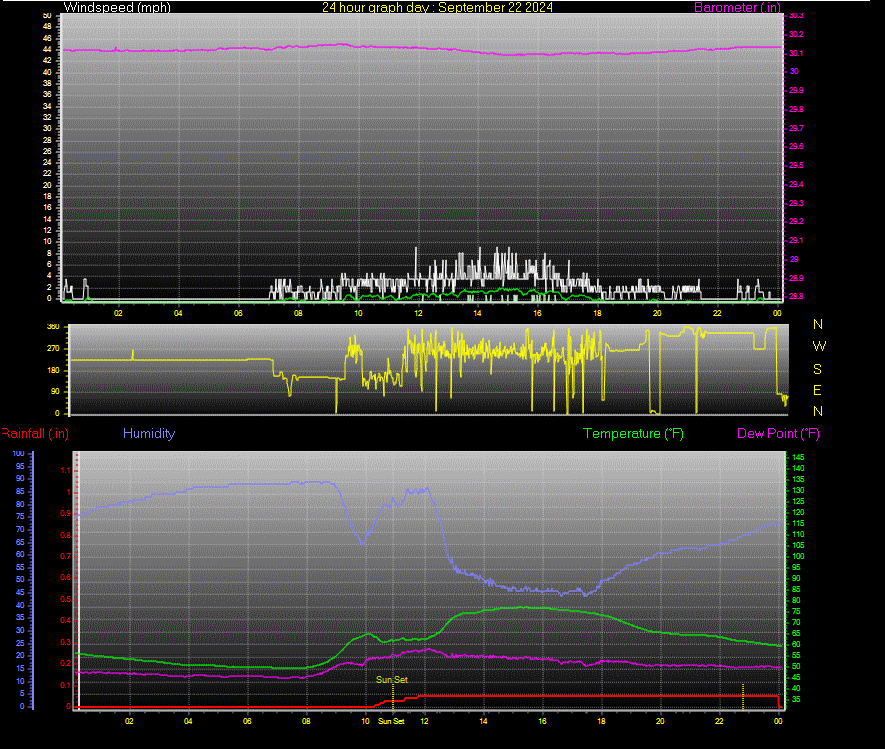Click hour "14" on the bottom graph time axis

coord(483,721)
